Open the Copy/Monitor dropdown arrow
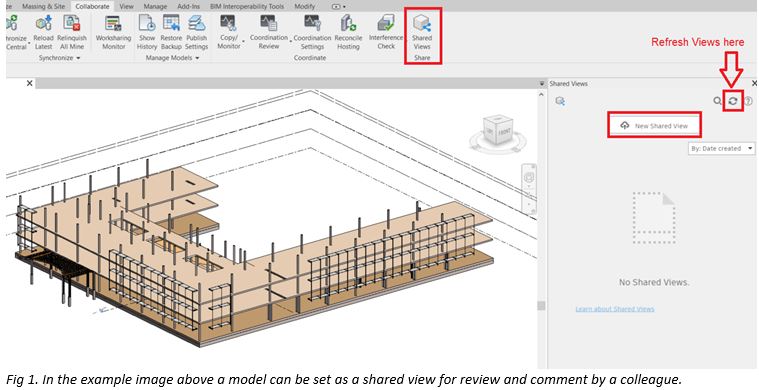The height and width of the screenshot is (390, 759). click(243, 42)
